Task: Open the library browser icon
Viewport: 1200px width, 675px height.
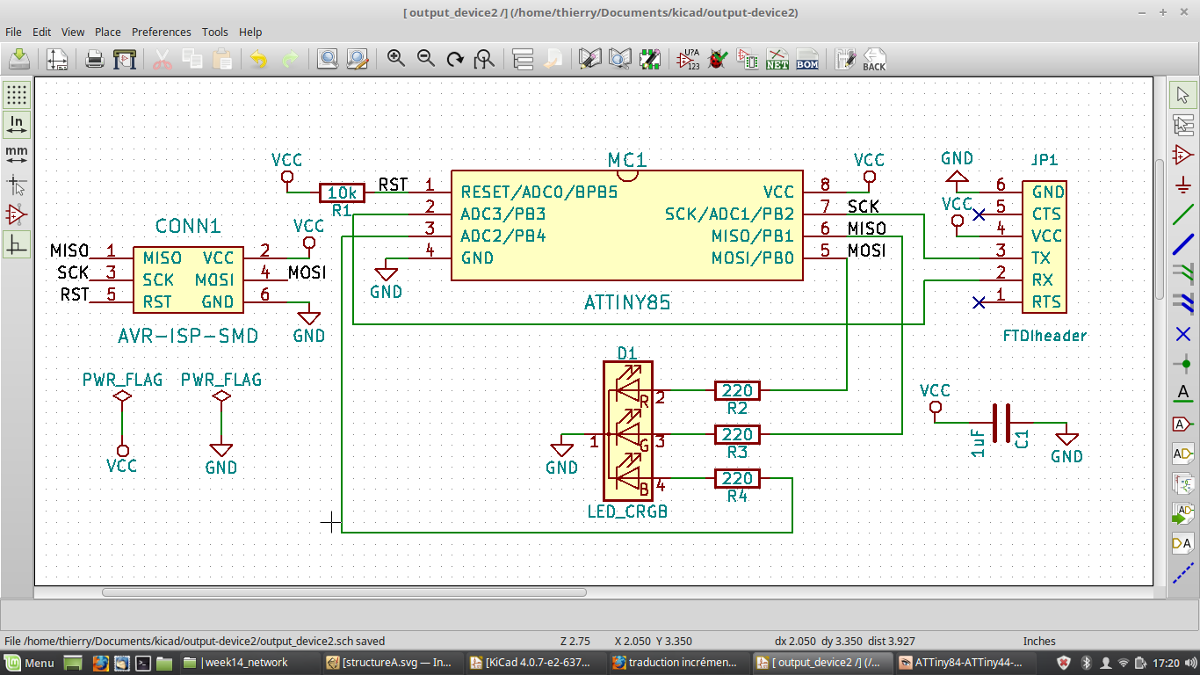Action: pos(621,59)
